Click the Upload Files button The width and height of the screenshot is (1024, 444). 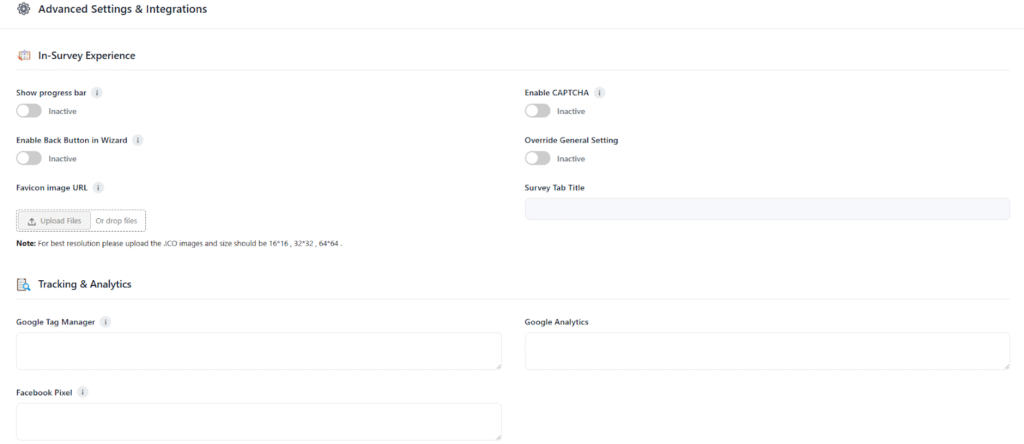[54, 221]
